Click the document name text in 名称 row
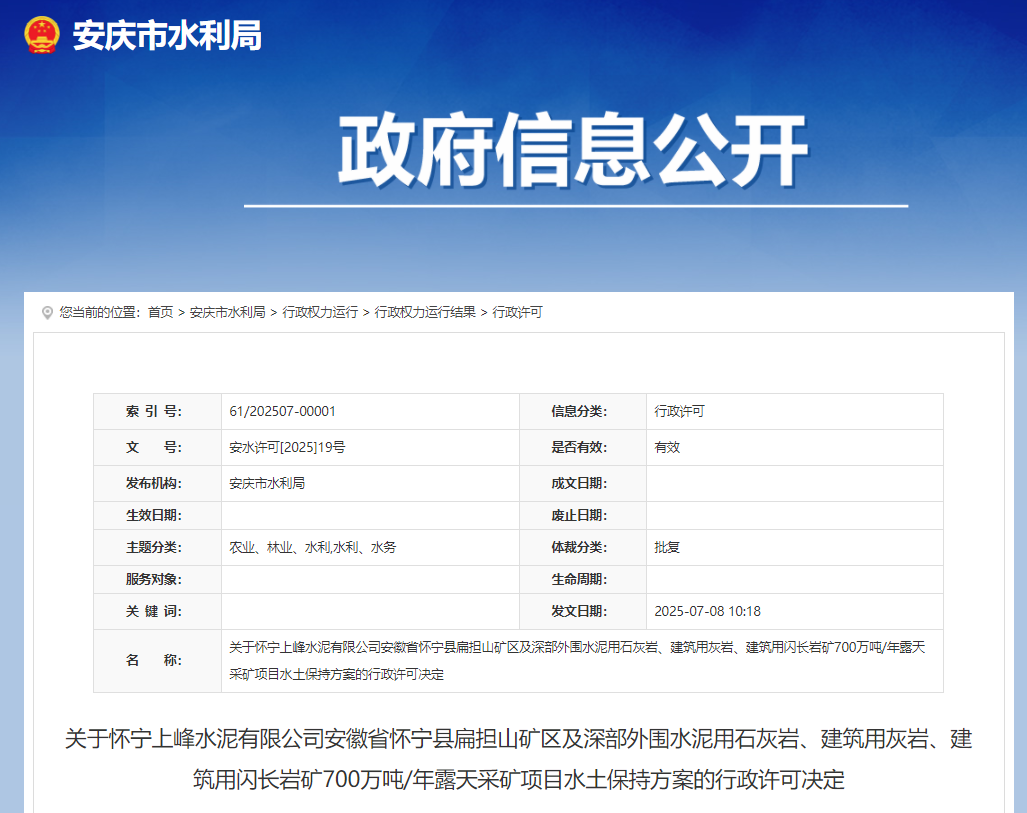1027x813 pixels. point(577,660)
